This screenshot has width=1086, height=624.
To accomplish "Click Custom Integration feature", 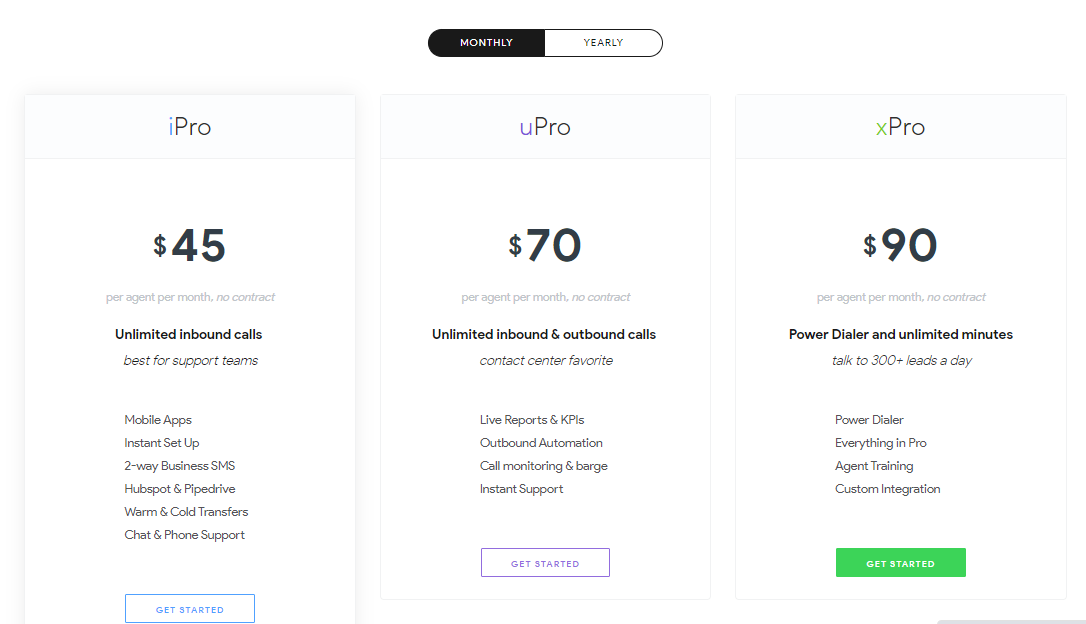I will click(887, 489).
